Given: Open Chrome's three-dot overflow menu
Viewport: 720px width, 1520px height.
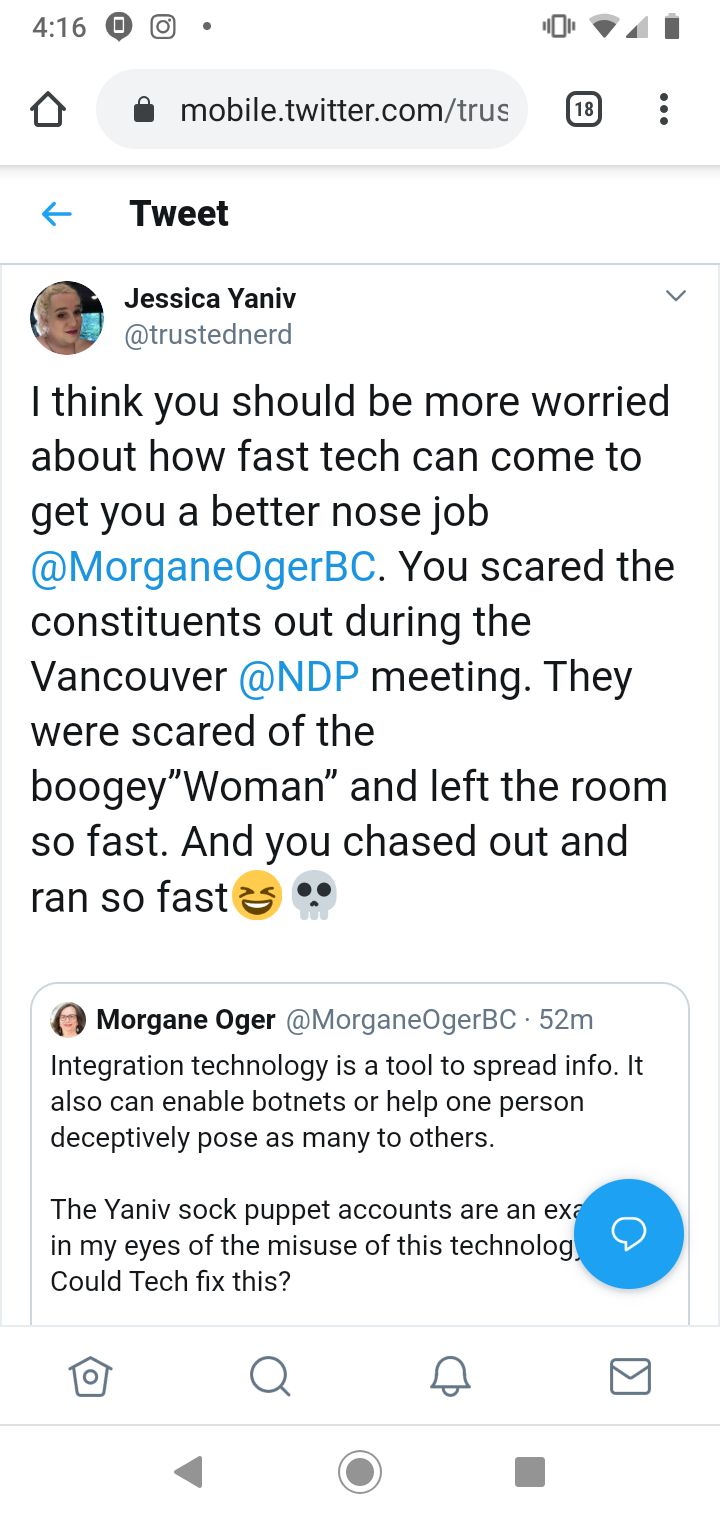Looking at the screenshot, I should tap(663, 109).
